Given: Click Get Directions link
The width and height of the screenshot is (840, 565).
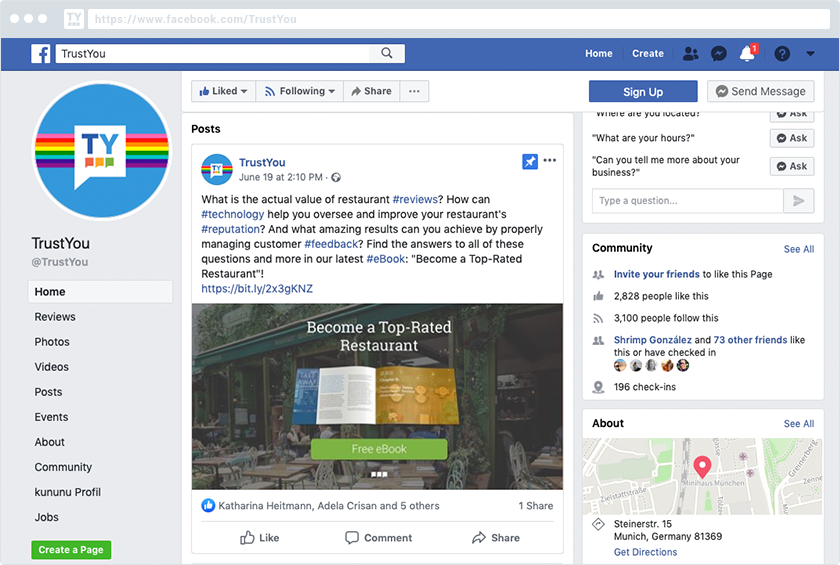Looking at the screenshot, I should pos(645,552).
